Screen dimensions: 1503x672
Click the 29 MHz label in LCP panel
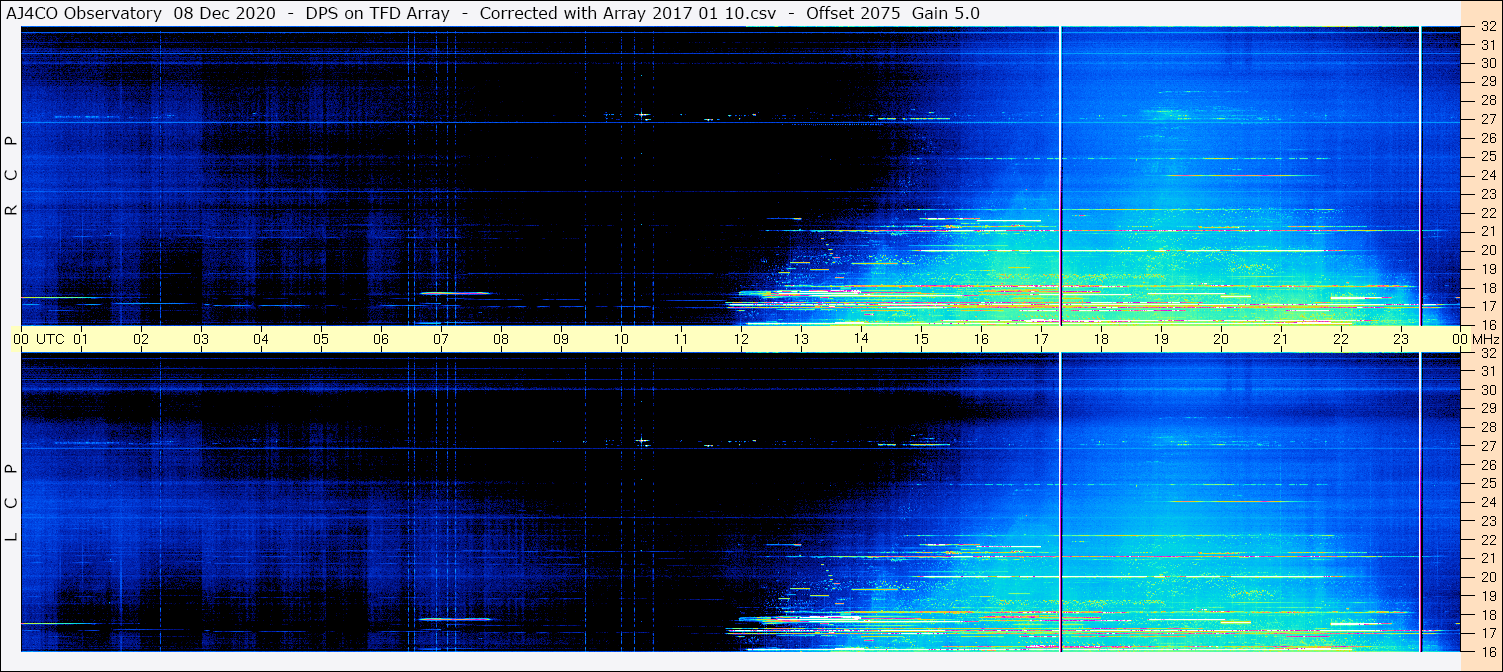tap(1487, 409)
